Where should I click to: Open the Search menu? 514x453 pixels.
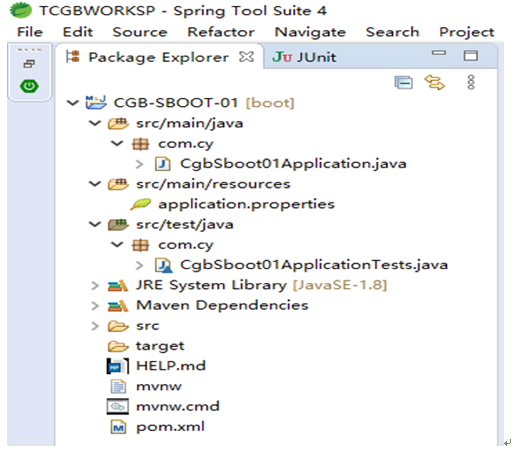(392, 32)
